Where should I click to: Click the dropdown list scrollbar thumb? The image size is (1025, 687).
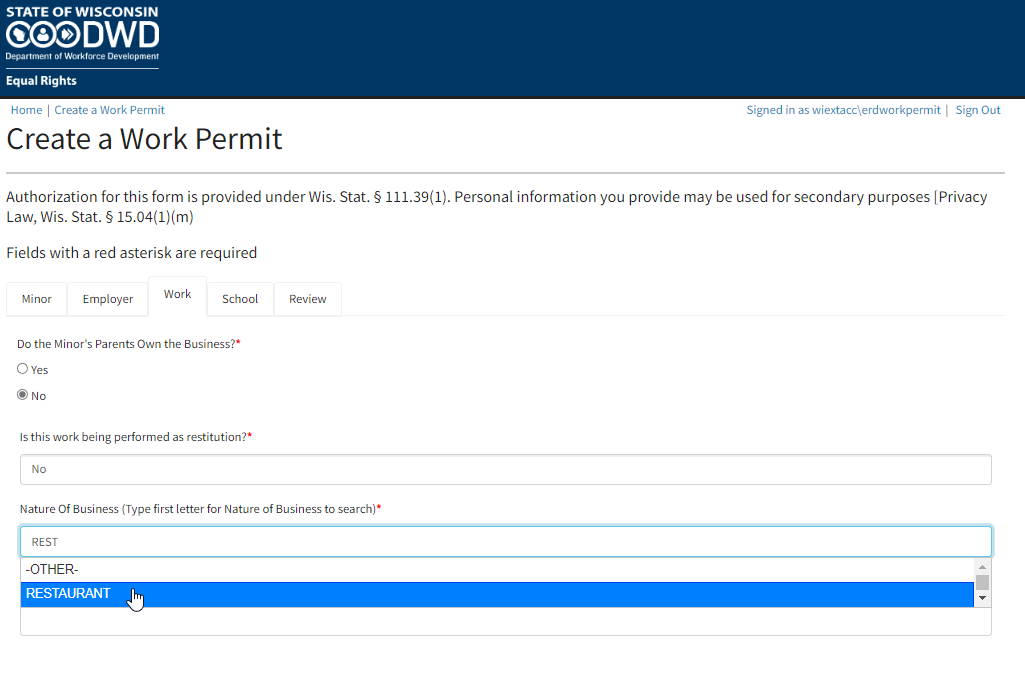click(982, 582)
